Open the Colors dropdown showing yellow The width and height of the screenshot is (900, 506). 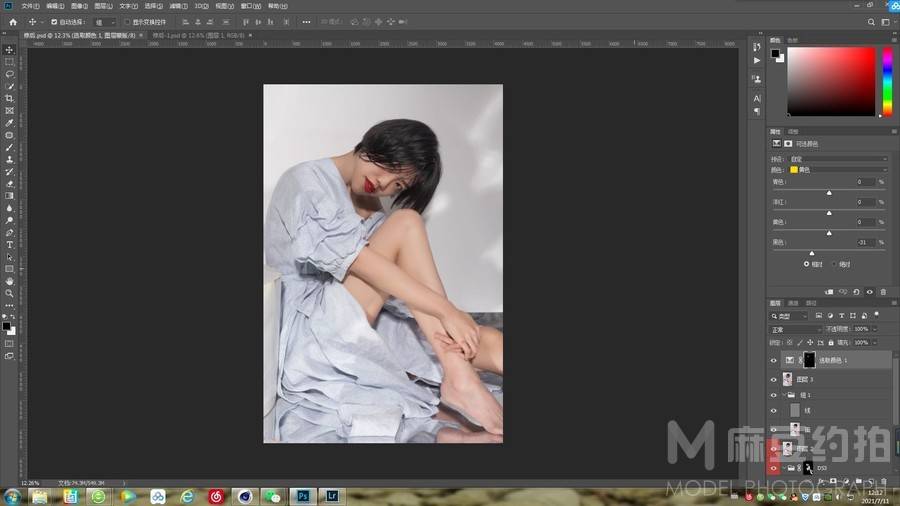838,170
